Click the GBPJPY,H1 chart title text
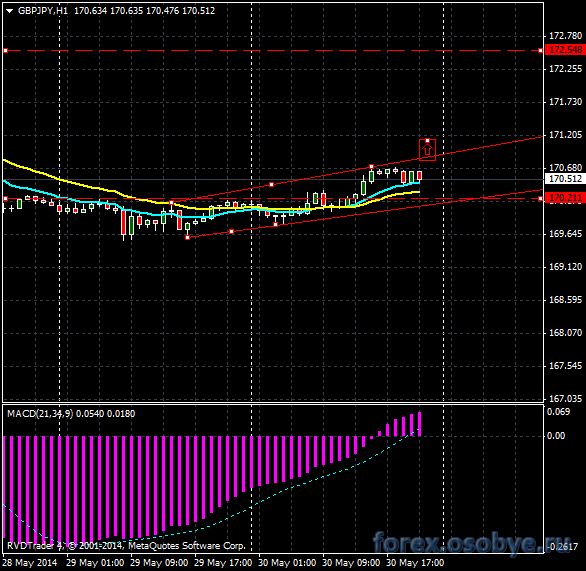 pos(43,11)
